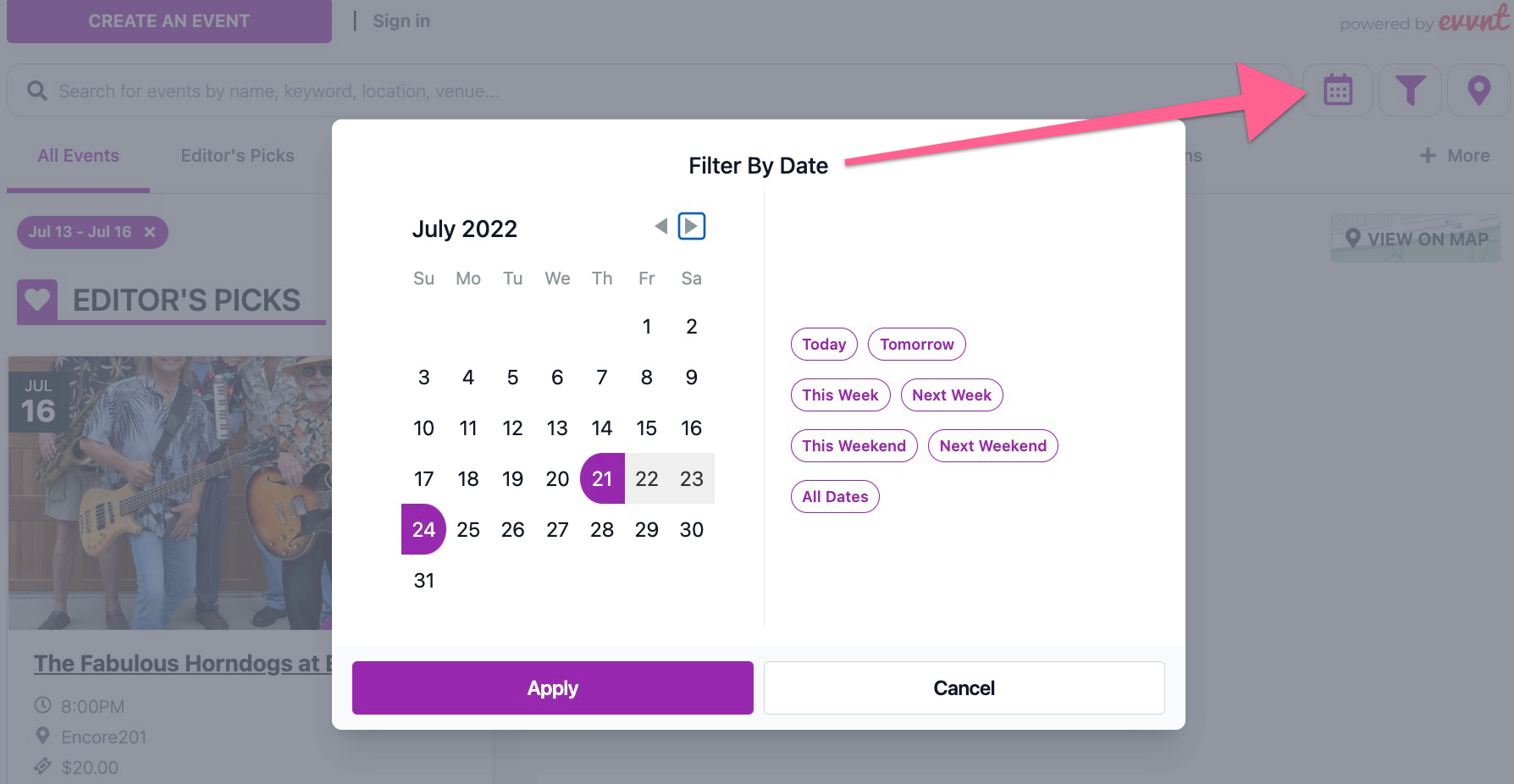Open the calendar date filter icon
The image size is (1514, 784).
1337,90
